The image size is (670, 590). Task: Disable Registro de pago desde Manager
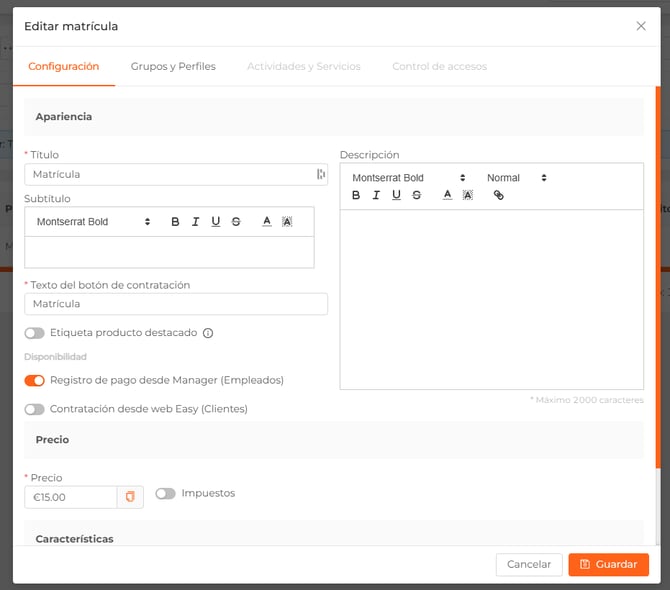point(35,380)
